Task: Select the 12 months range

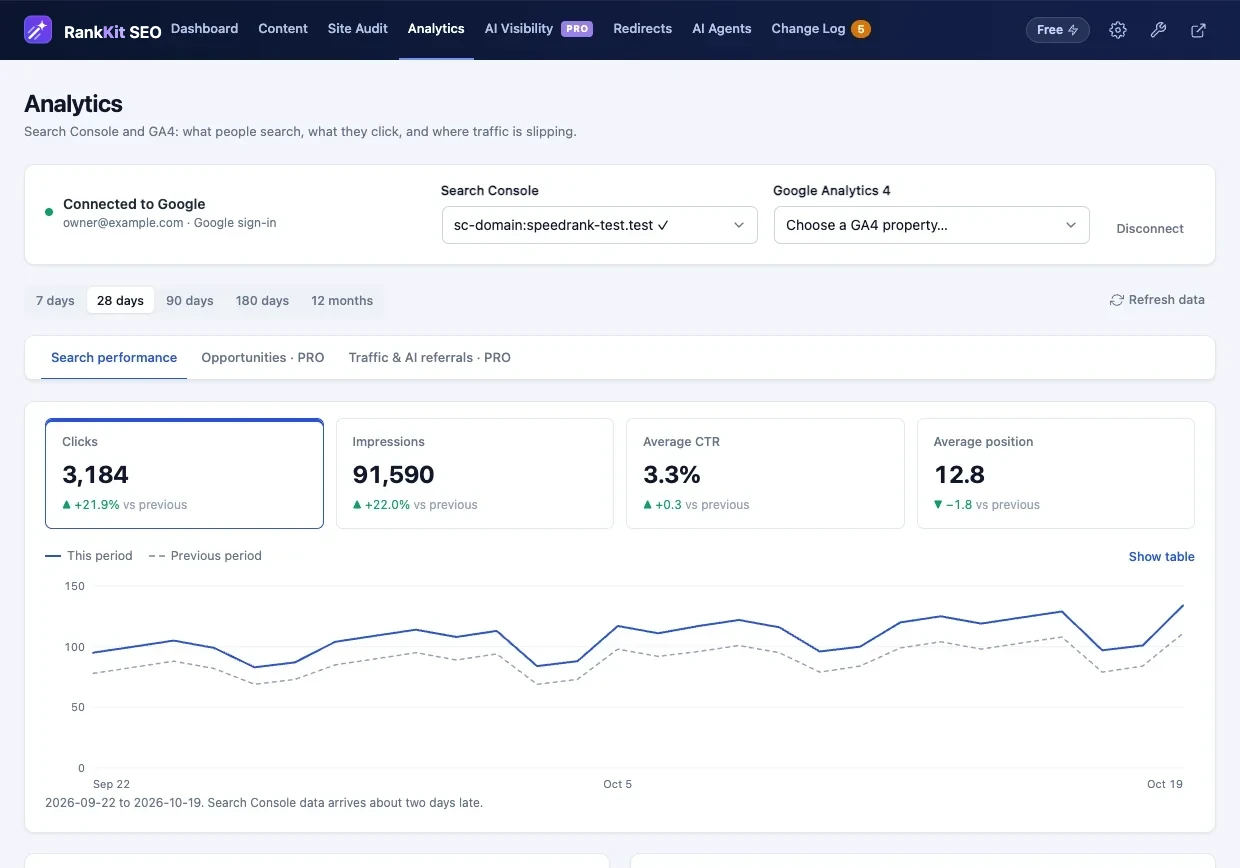Action: coord(342,301)
